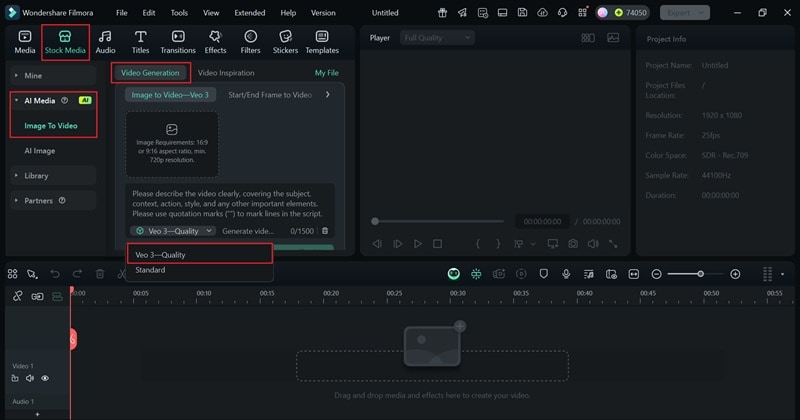Open the support headset icon
Viewport: 800px width, 420px height.
pyautogui.click(x=562, y=13)
